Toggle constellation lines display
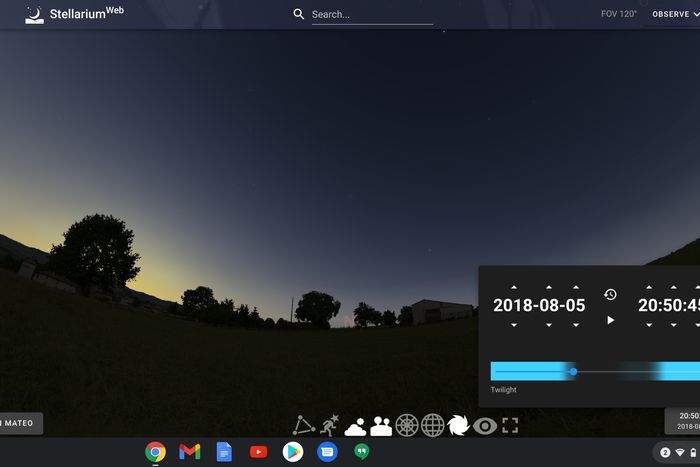The height and width of the screenshot is (467, 700). pyautogui.click(x=304, y=426)
